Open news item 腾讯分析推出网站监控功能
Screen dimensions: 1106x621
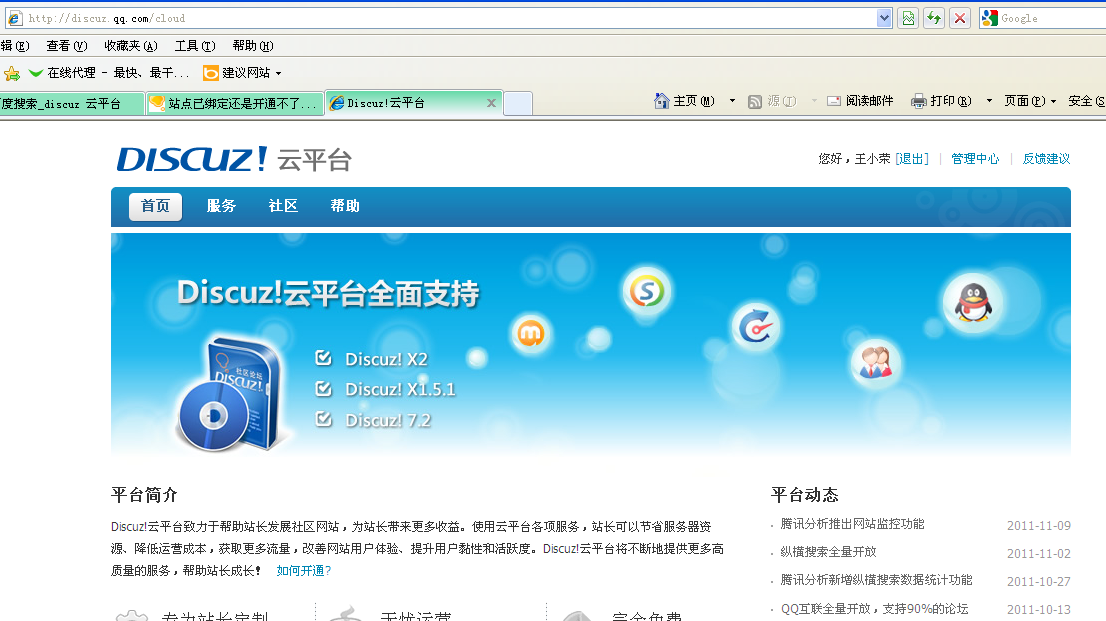click(852, 524)
